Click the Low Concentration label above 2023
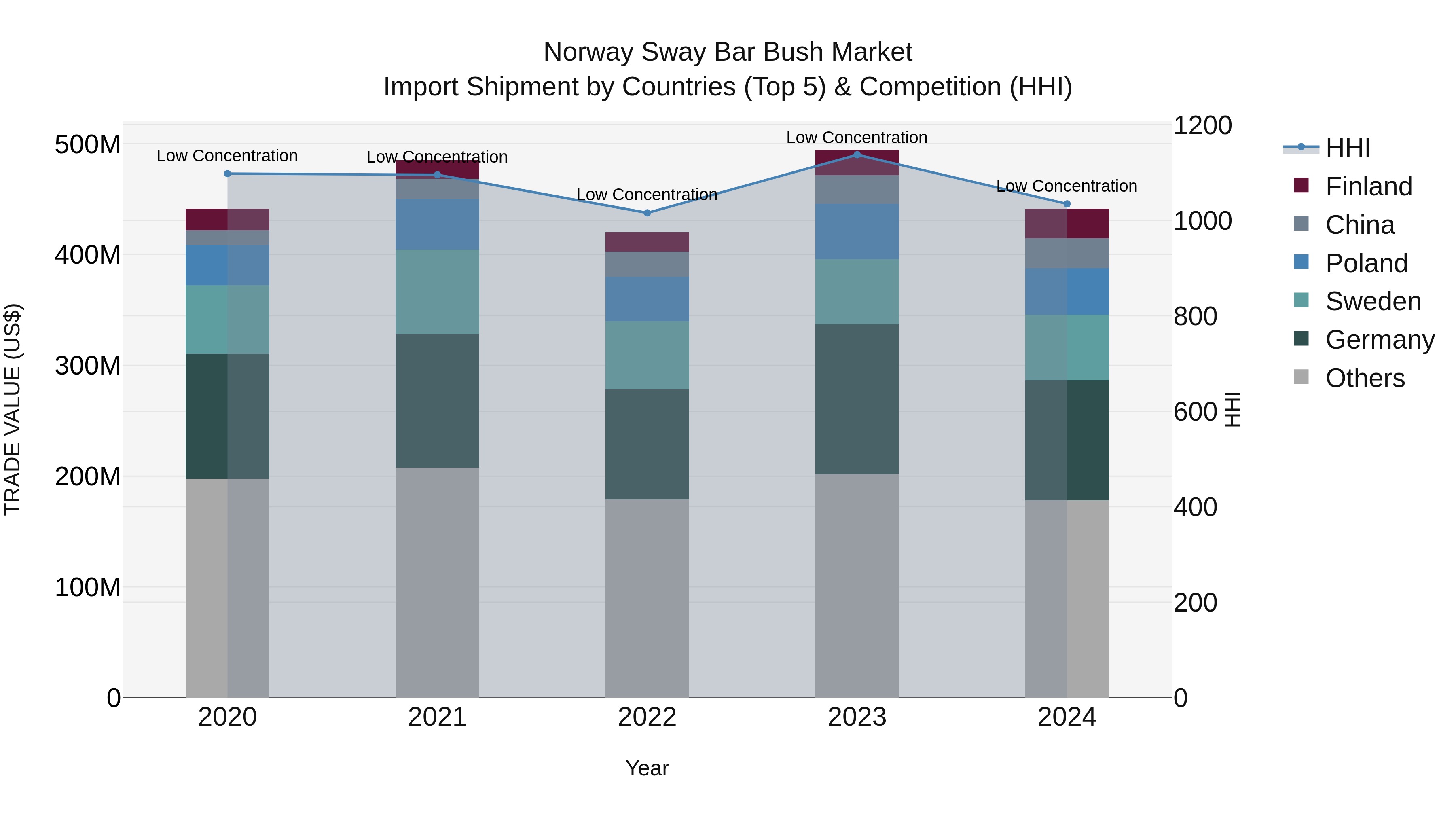This screenshot has height=819, width=1456. pyautogui.click(x=857, y=138)
